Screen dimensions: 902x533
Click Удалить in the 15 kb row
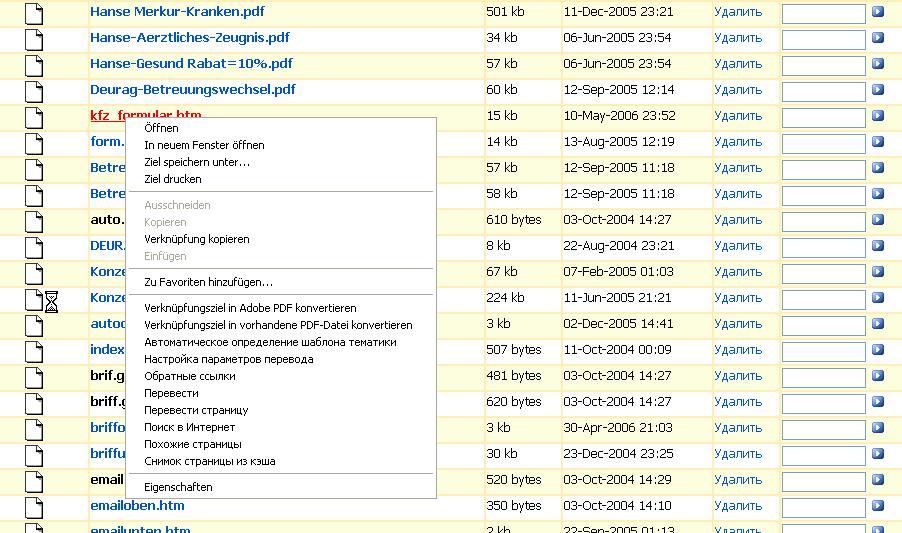738,116
